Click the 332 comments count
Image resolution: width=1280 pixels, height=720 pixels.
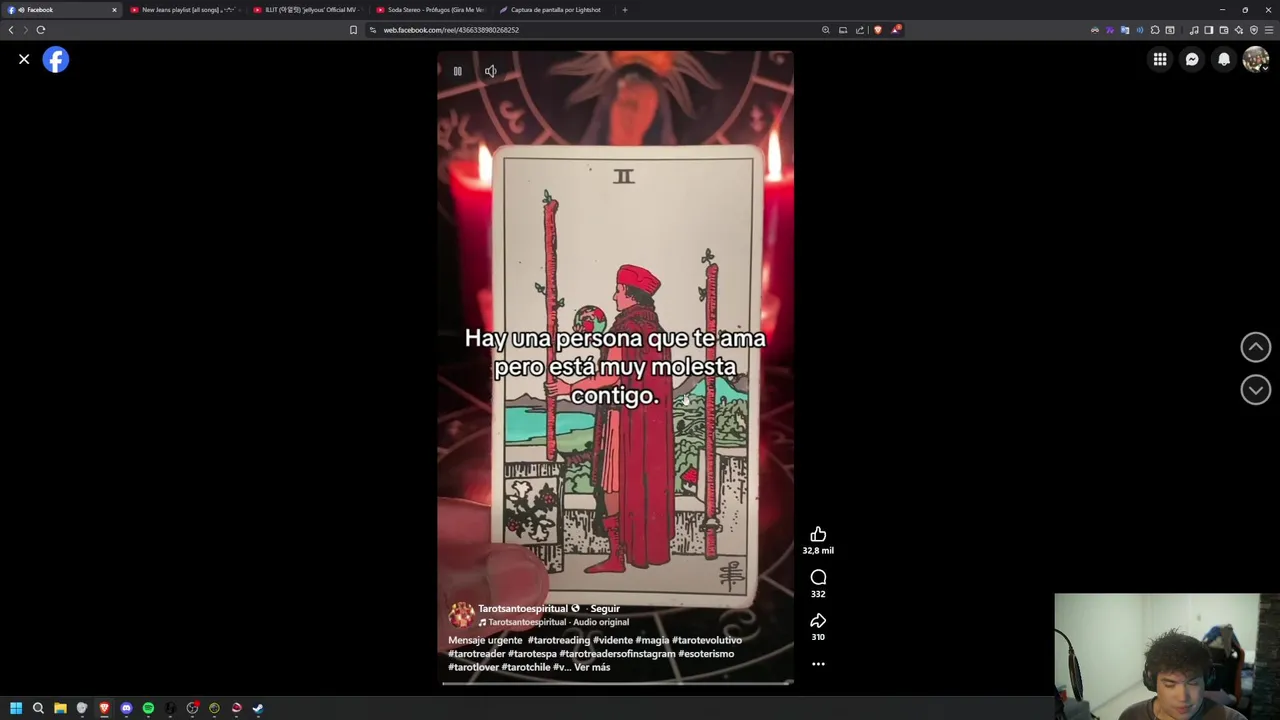point(818,594)
